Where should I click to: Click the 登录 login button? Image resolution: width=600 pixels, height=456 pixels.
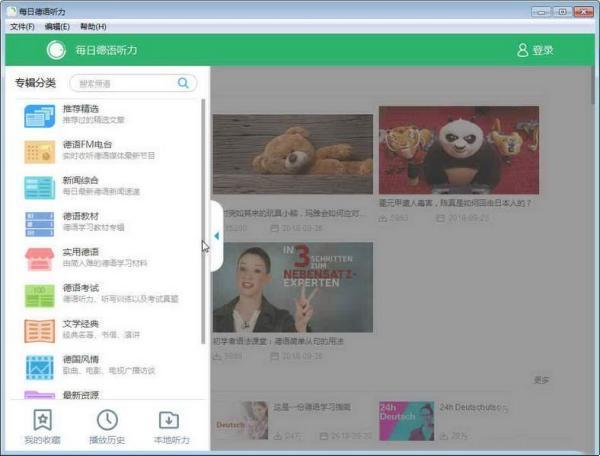pyautogui.click(x=535, y=50)
